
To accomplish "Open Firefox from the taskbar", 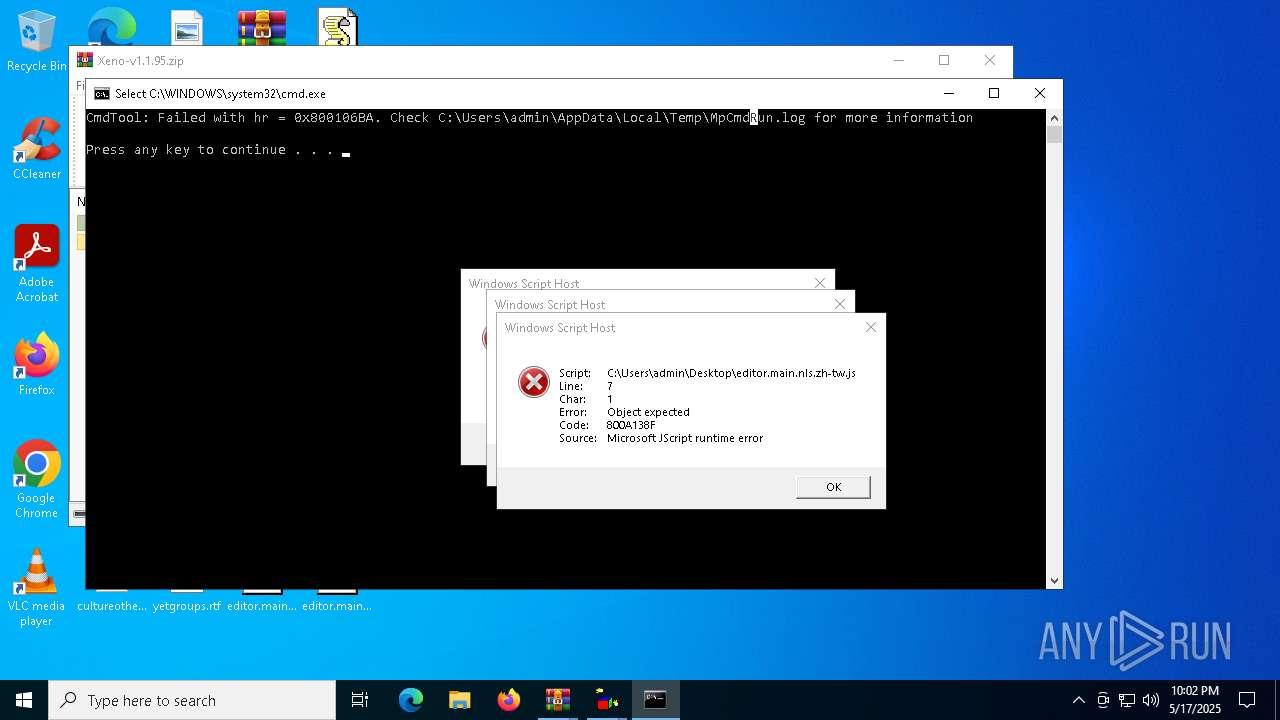I will coord(509,700).
